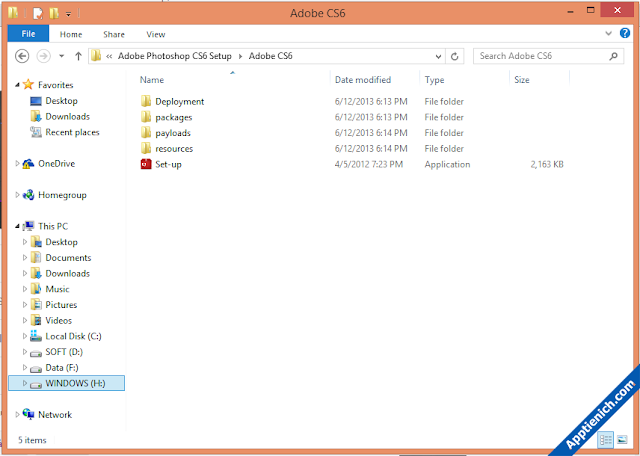Select the Data (F:) drive
Screen dimensions: 640x456
[62, 367]
